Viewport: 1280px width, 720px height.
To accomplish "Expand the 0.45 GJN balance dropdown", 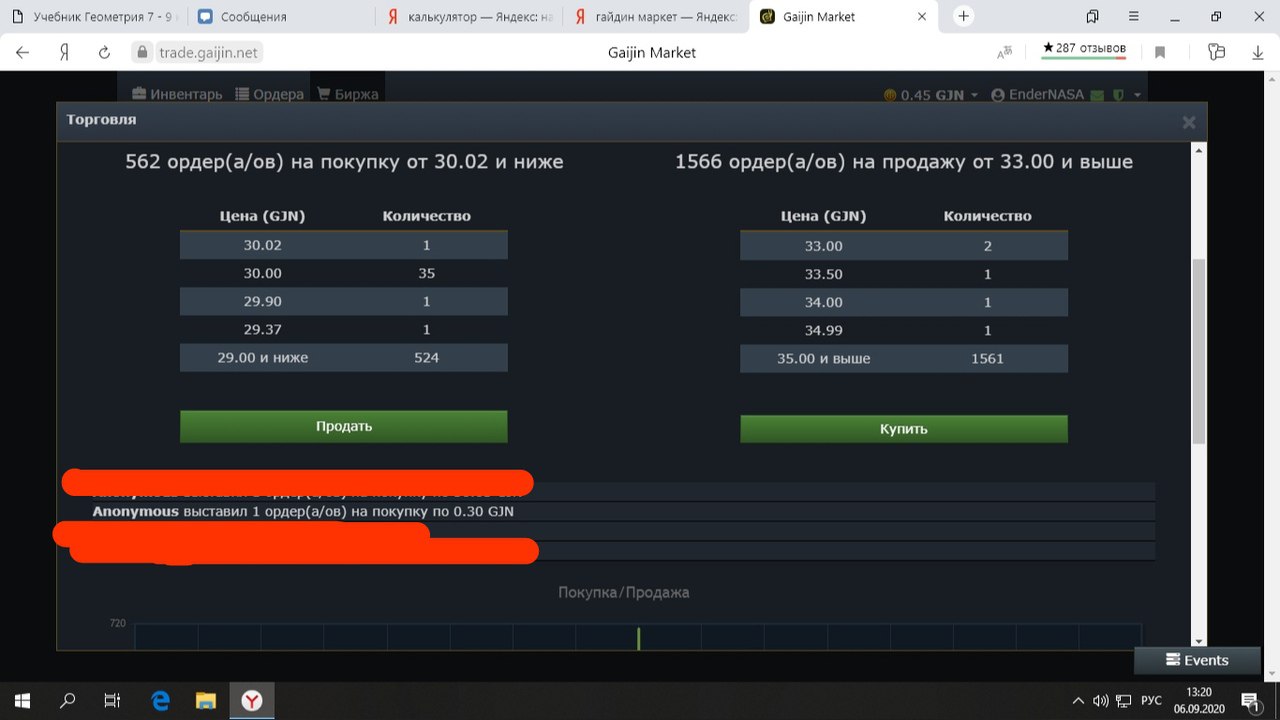I will (x=931, y=95).
